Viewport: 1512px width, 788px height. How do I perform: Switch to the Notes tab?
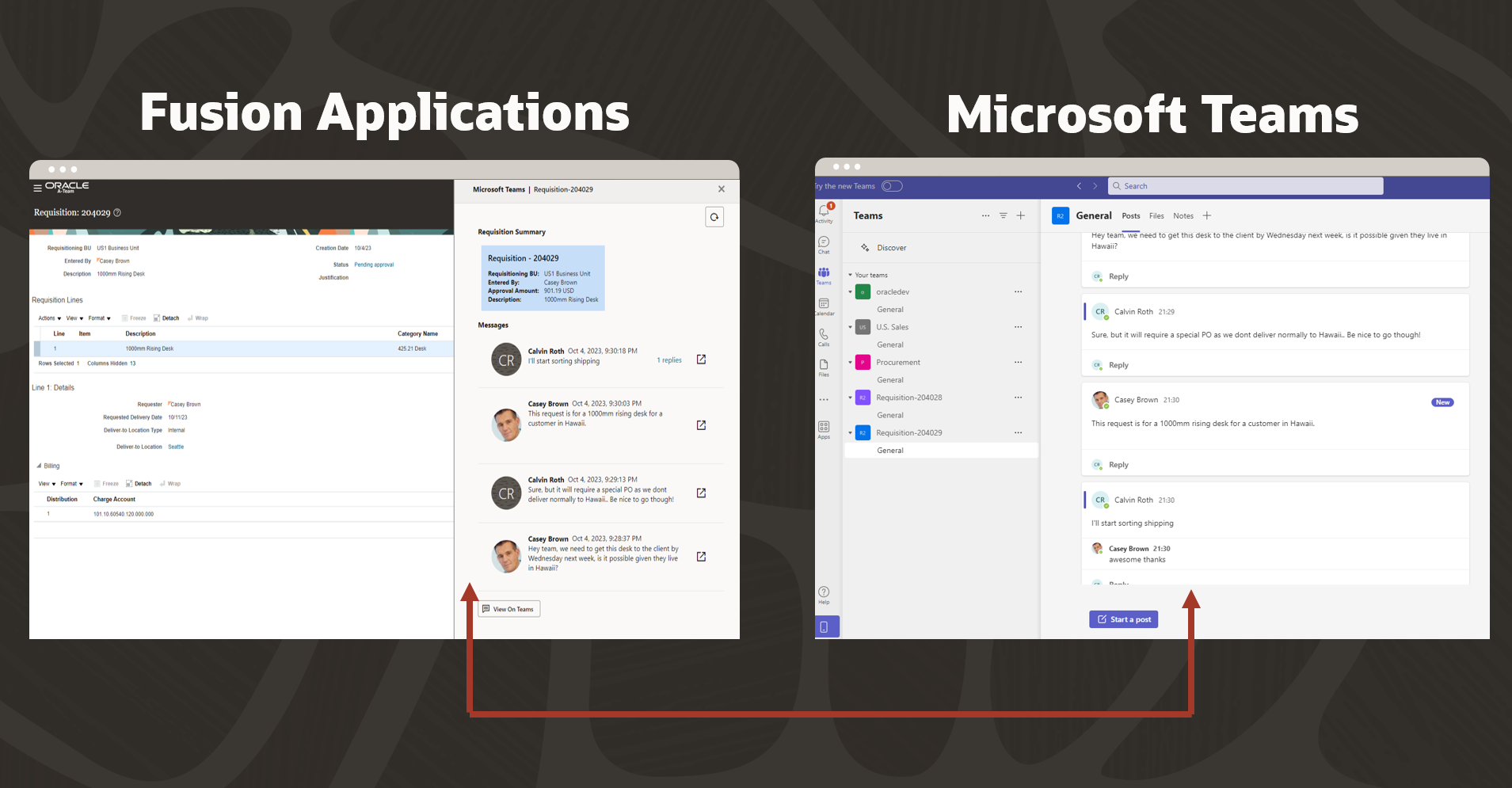[x=1183, y=216]
